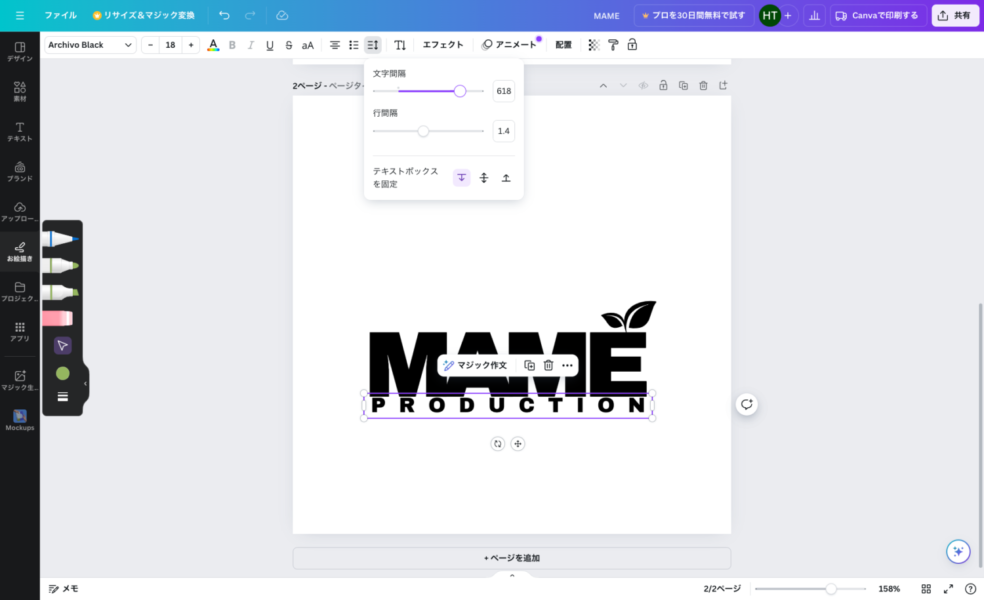Image resolution: width=984 pixels, height=600 pixels.
Task: Switch to vertical text direction
Action: tap(400, 45)
